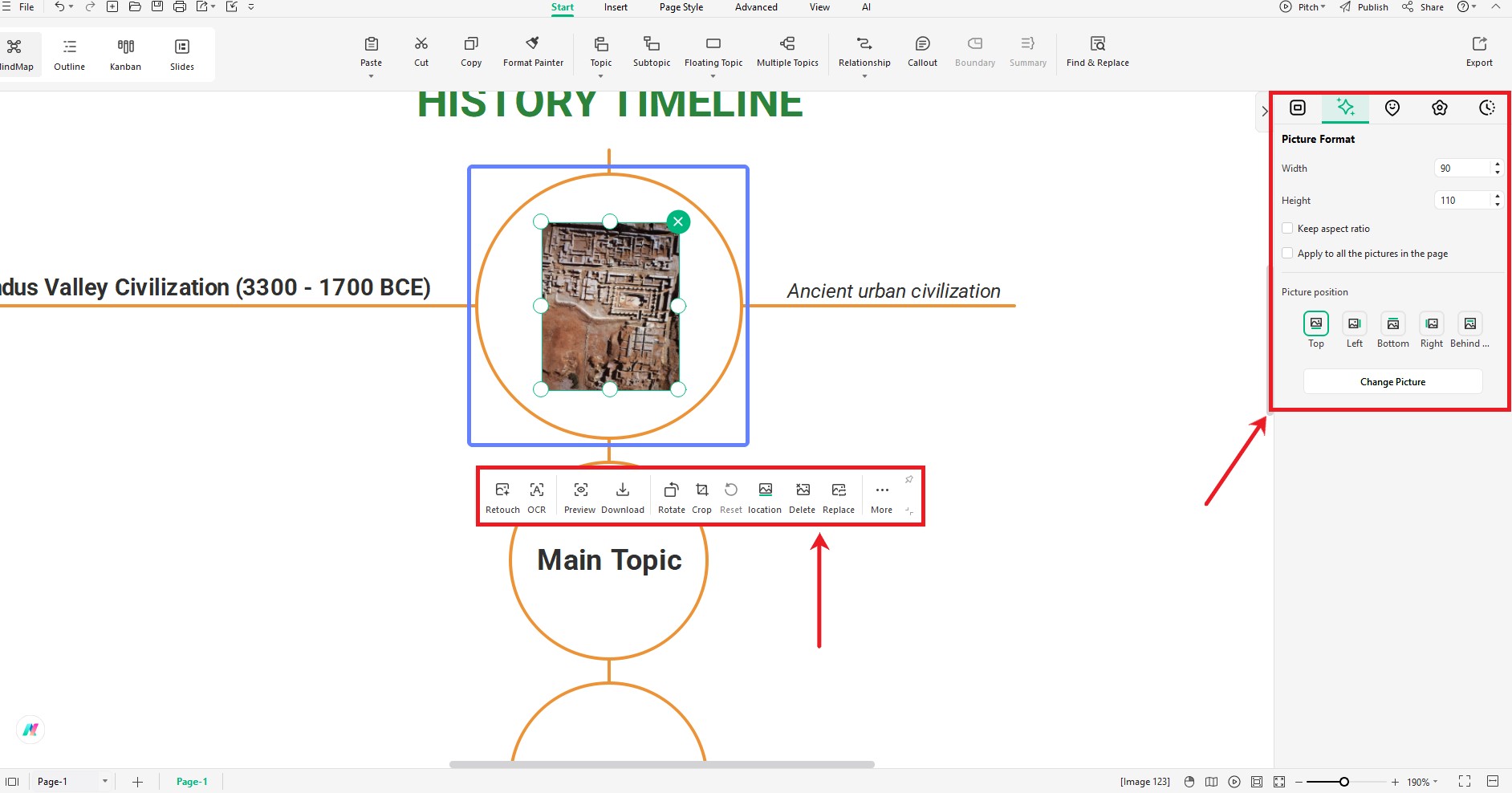Open Find & Replace
The height and width of the screenshot is (793, 1512).
coord(1097,51)
